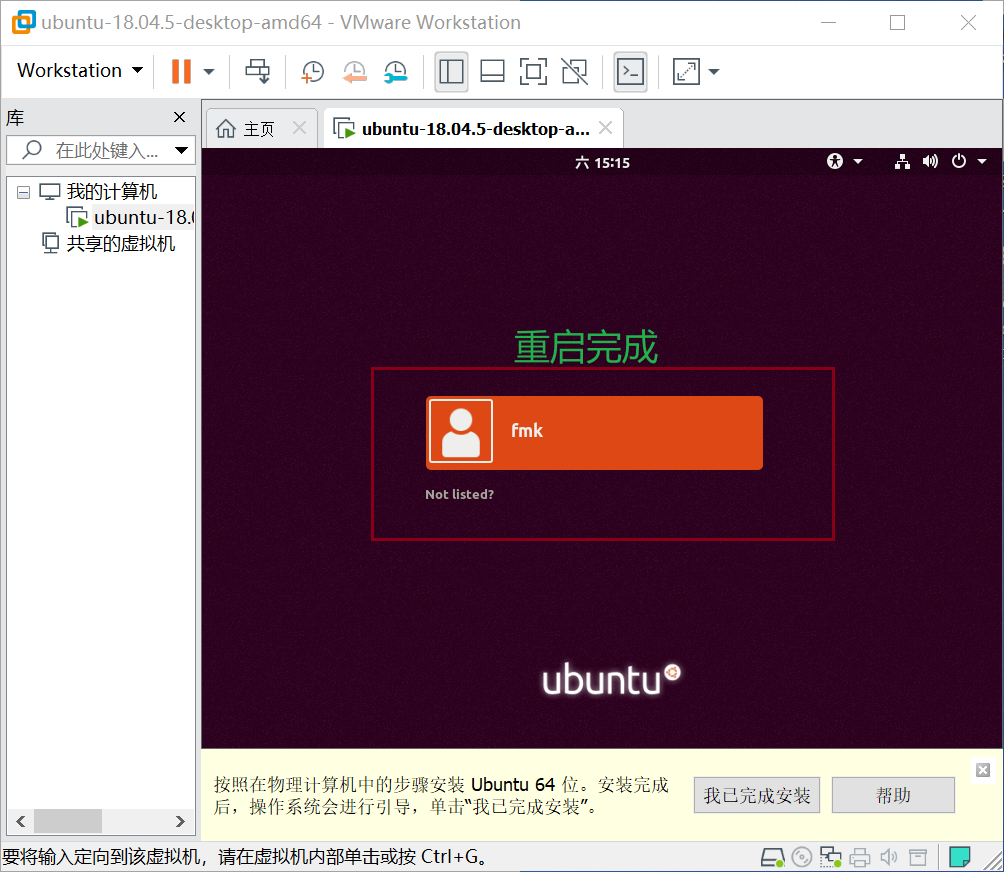Image resolution: width=1004 pixels, height=872 pixels.
Task: Toggle the thumbnail bar view
Action: click(x=492, y=71)
